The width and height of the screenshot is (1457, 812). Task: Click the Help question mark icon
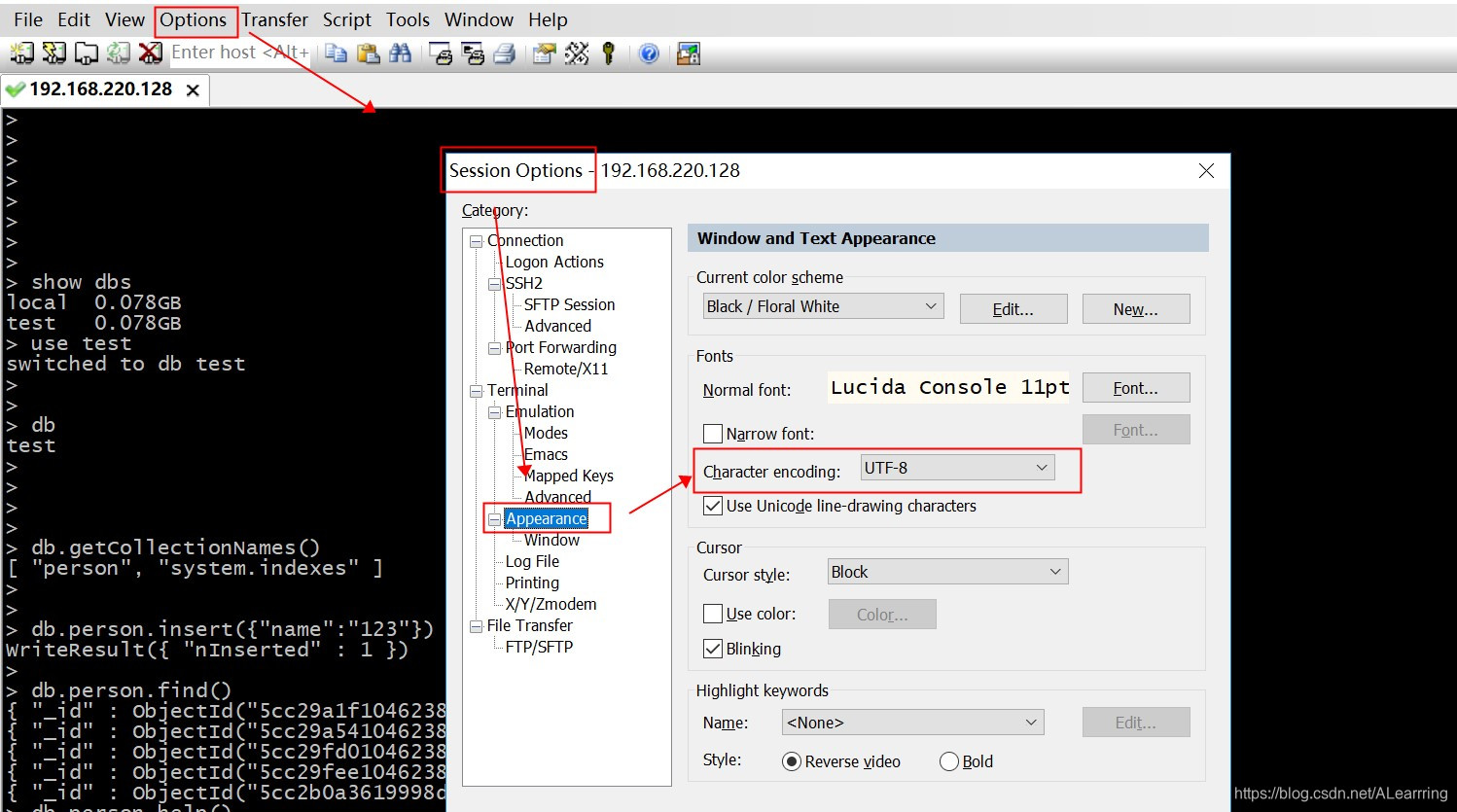tap(649, 53)
